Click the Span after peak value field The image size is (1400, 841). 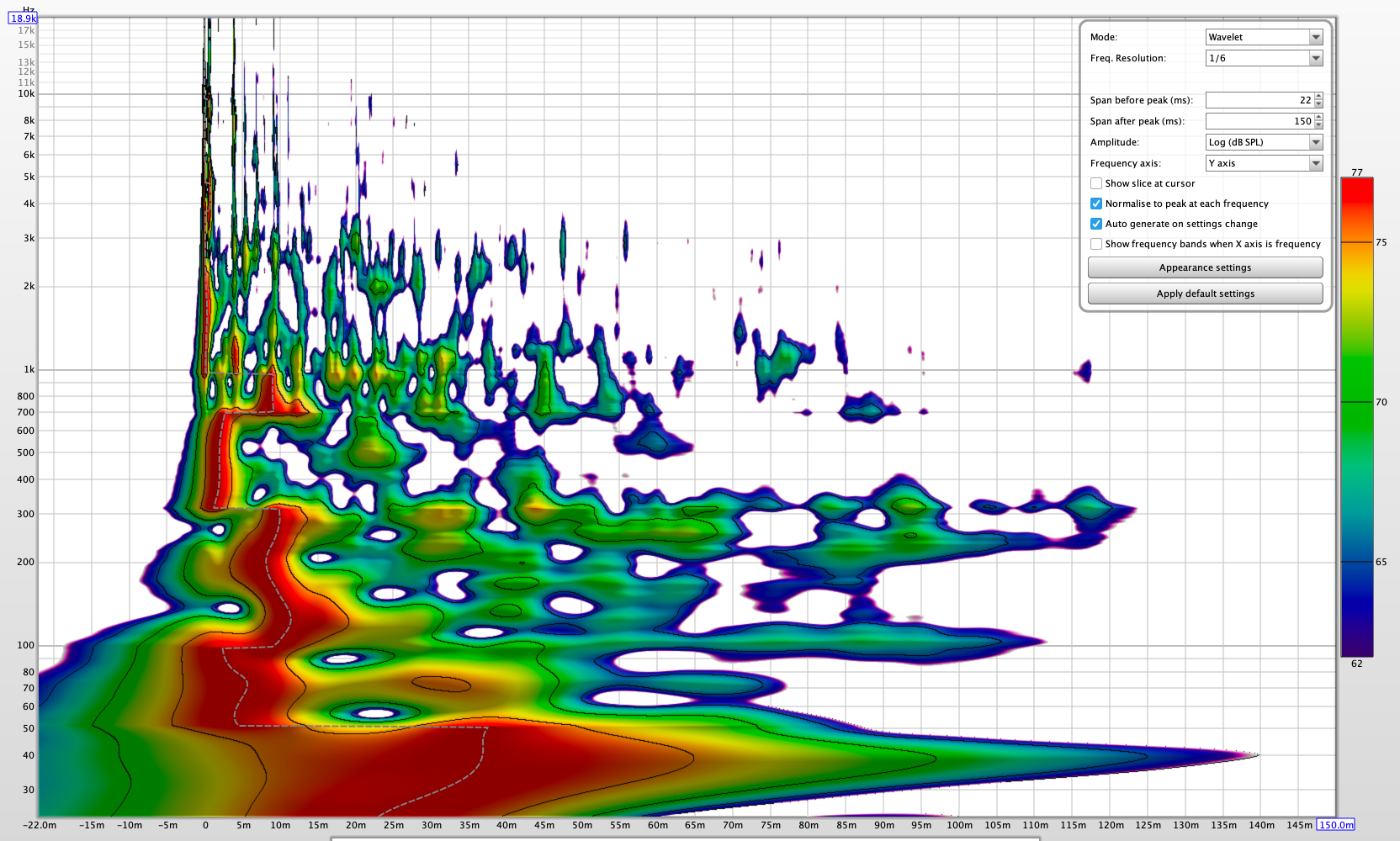click(1259, 121)
